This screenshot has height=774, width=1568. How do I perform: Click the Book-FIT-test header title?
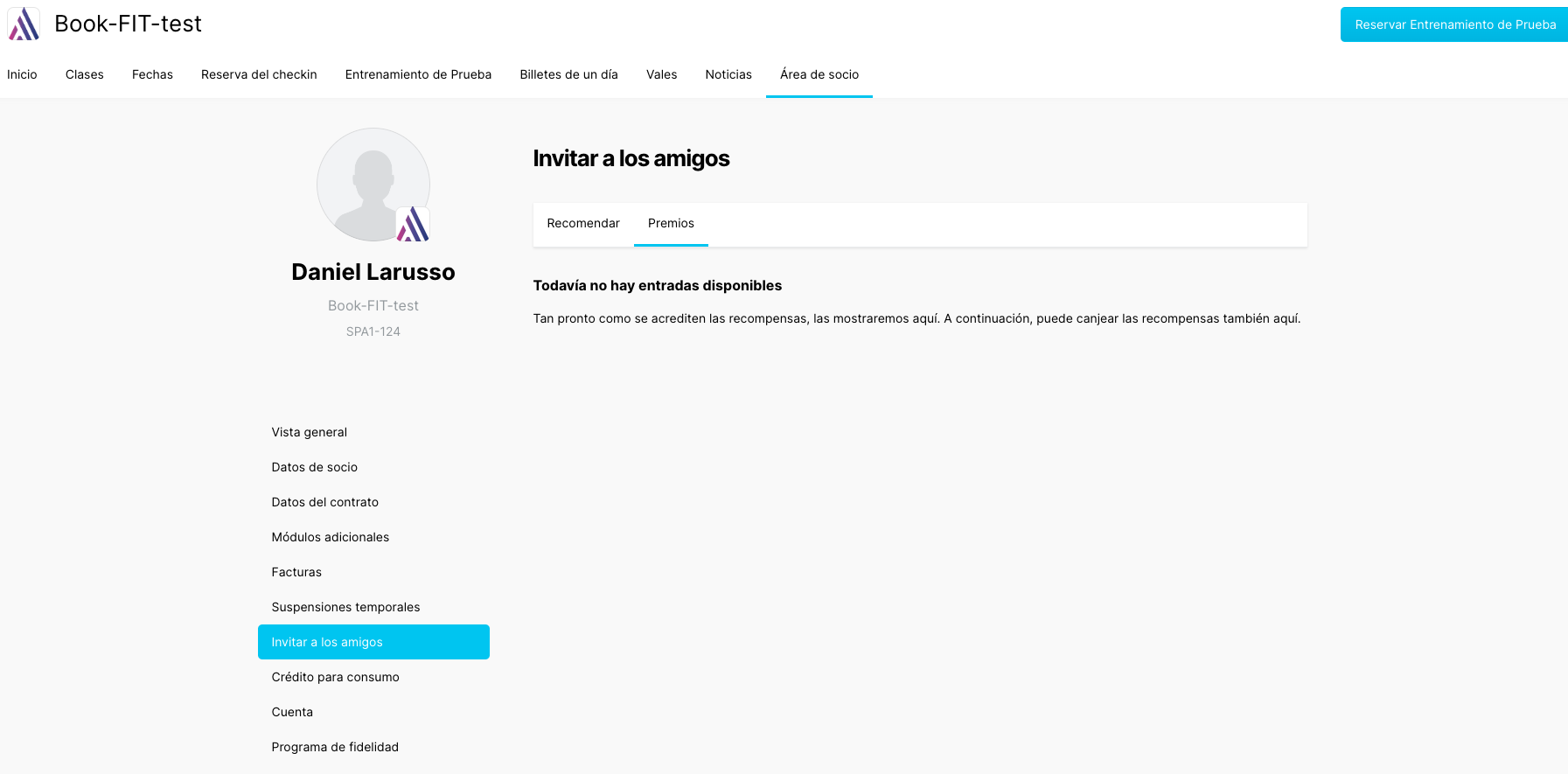point(128,24)
